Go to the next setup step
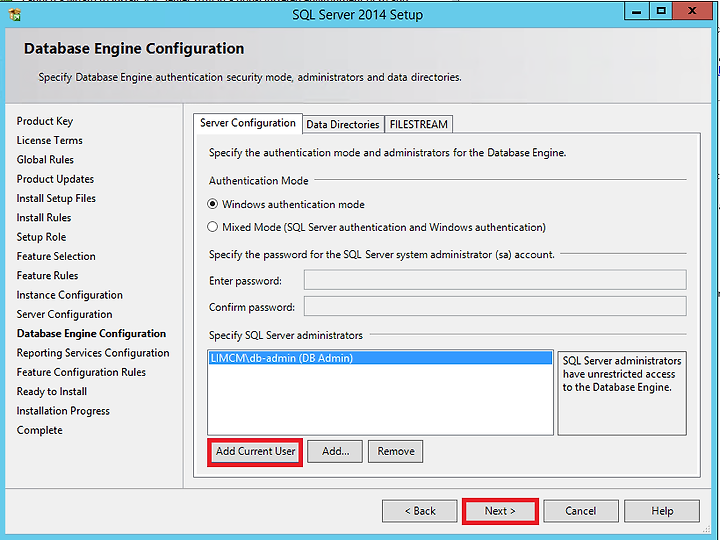The width and height of the screenshot is (720, 540). click(x=500, y=511)
